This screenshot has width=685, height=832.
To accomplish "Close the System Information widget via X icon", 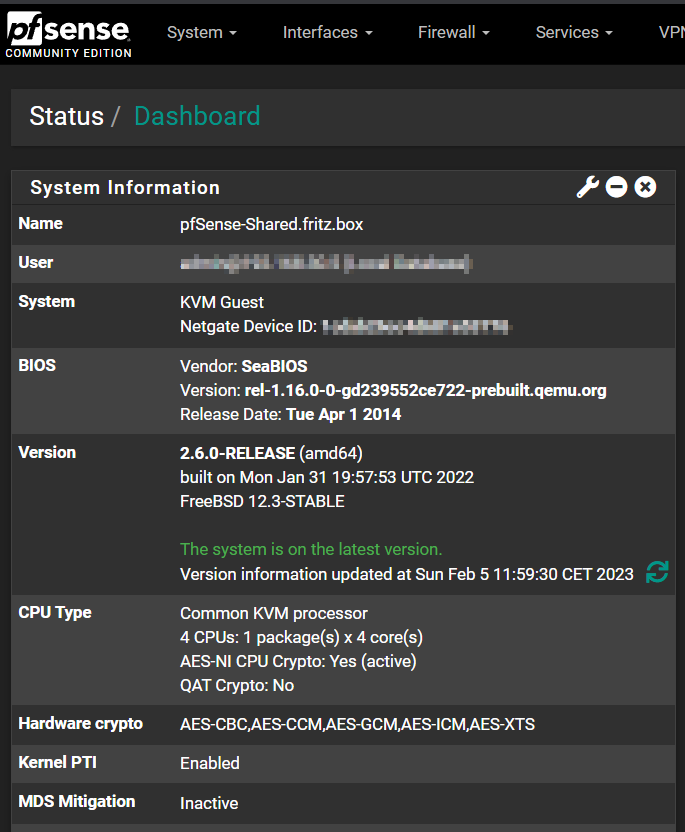I will click(645, 186).
